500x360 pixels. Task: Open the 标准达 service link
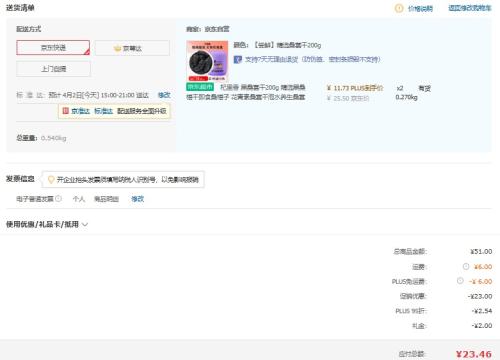point(103,111)
